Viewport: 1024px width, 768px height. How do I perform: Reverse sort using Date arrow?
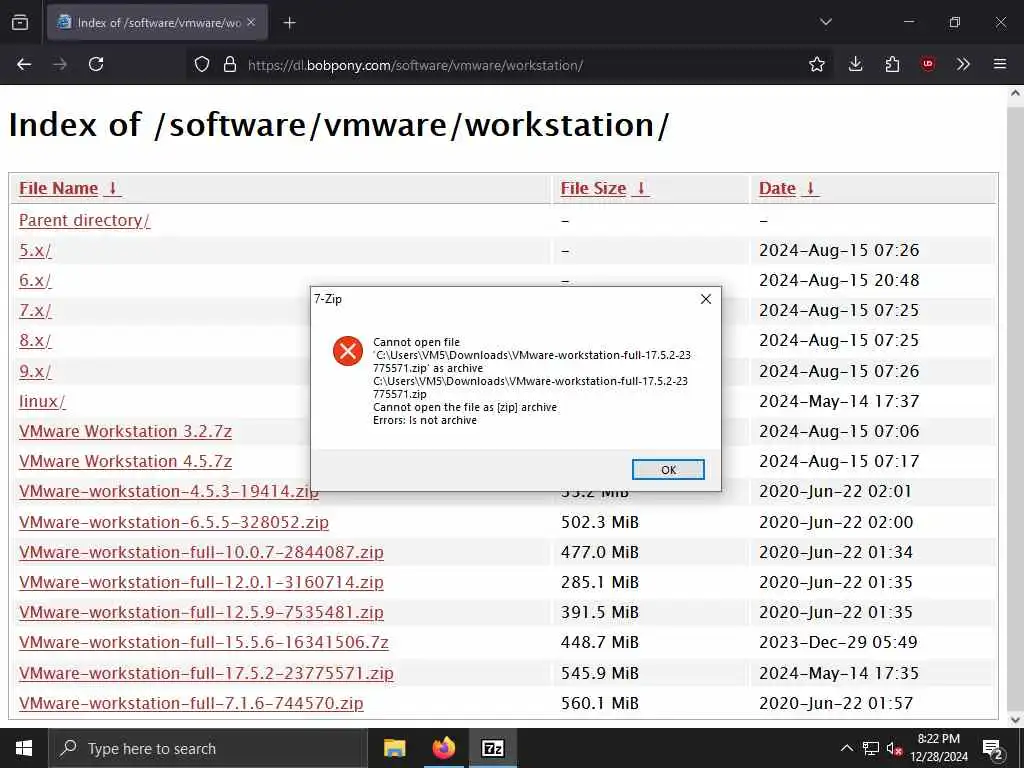[810, 188]
